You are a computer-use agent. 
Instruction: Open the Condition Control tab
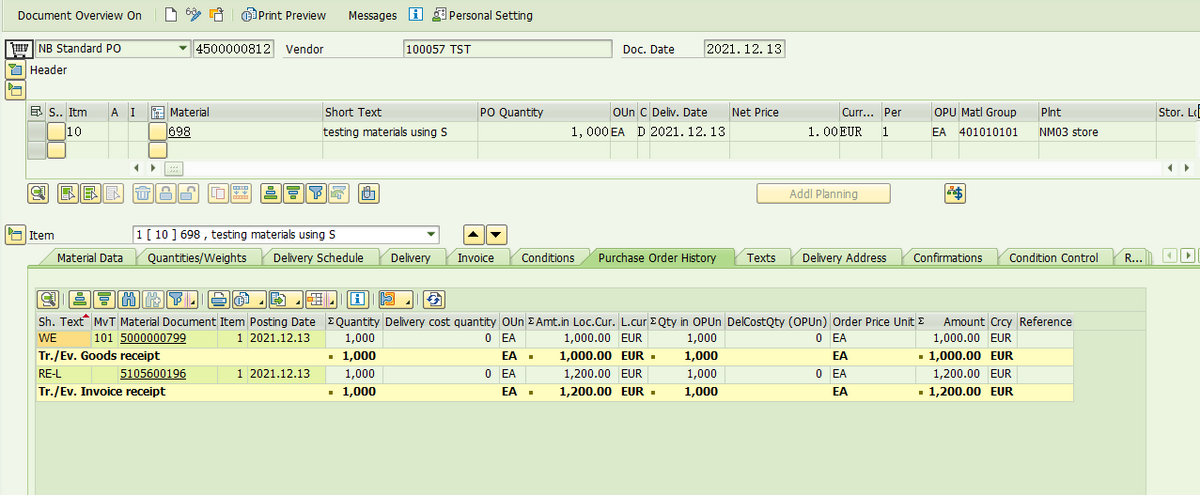point(1053,258)
